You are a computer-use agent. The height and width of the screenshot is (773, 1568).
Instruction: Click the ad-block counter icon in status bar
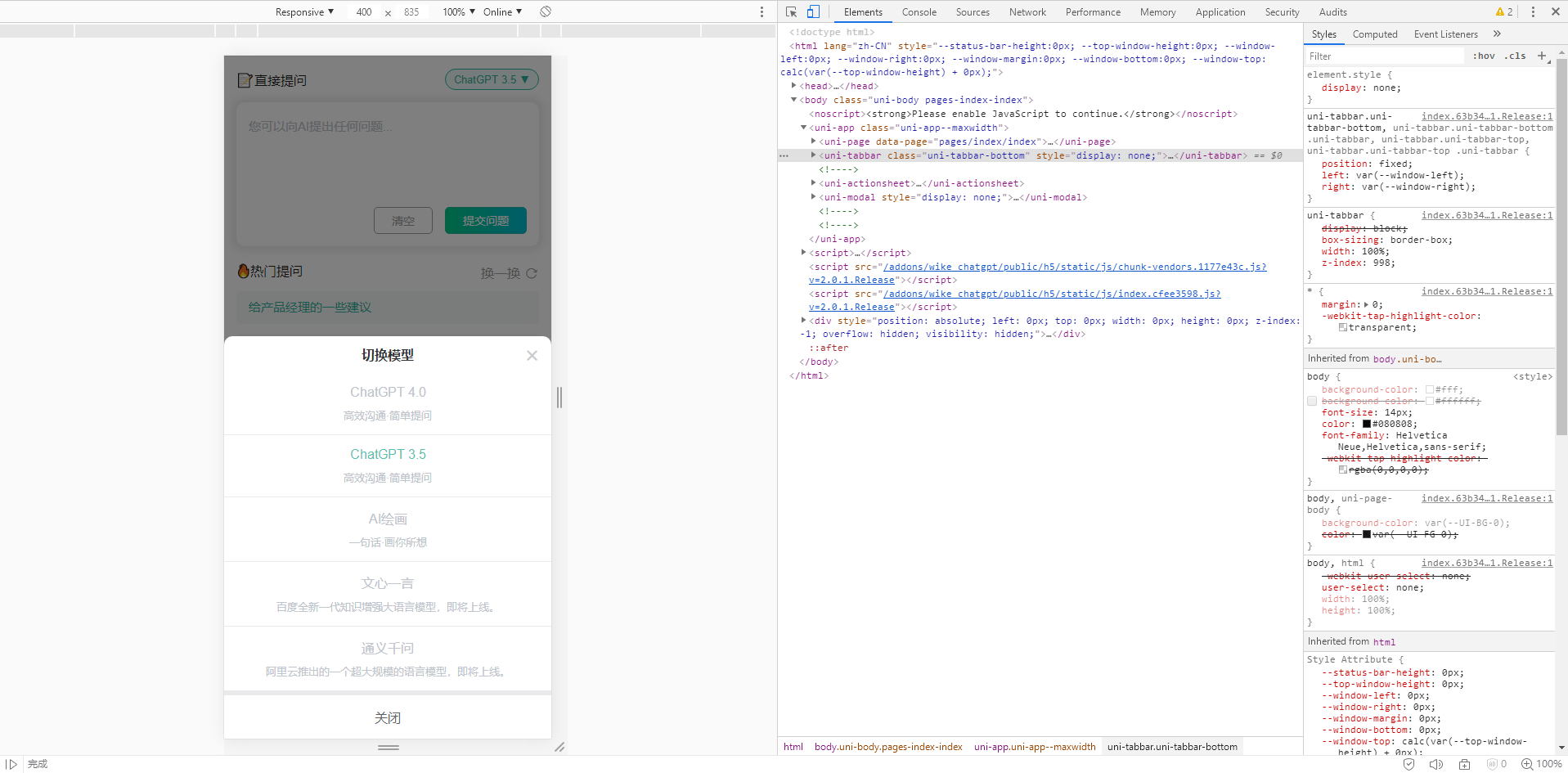1497,764
